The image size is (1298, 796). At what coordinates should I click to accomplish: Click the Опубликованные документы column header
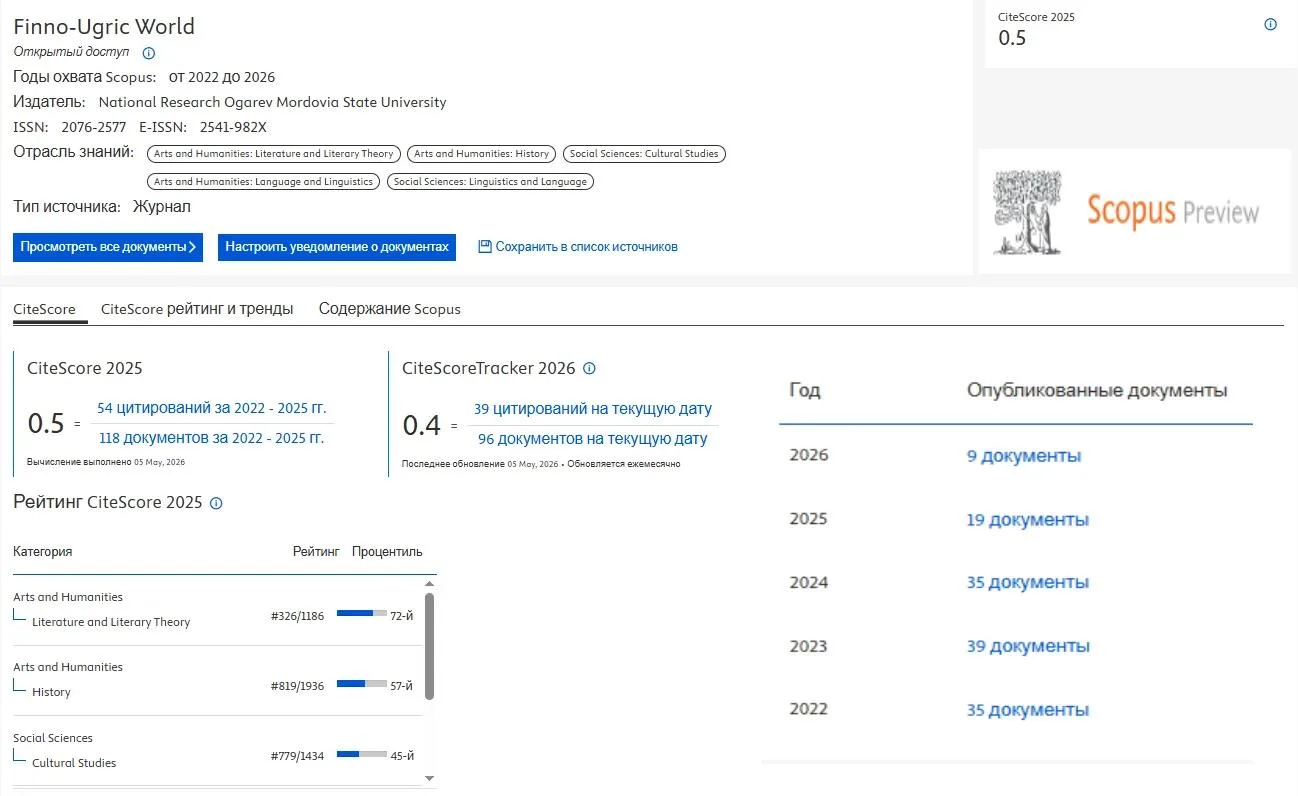point(1097,391)
